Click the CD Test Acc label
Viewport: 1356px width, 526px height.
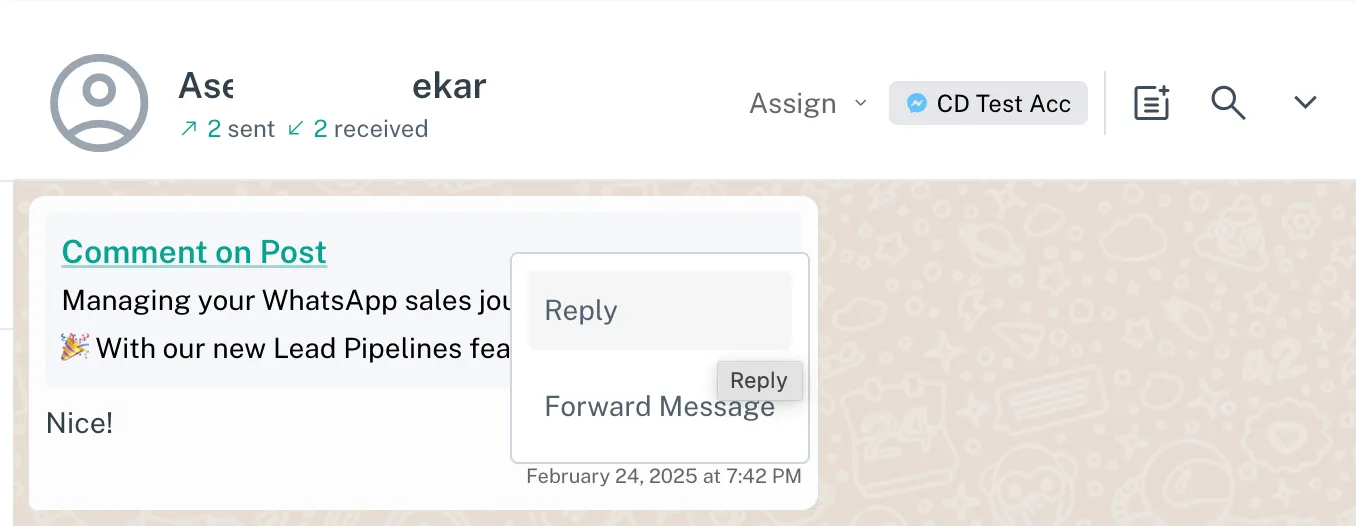[x=1003, y=103]
